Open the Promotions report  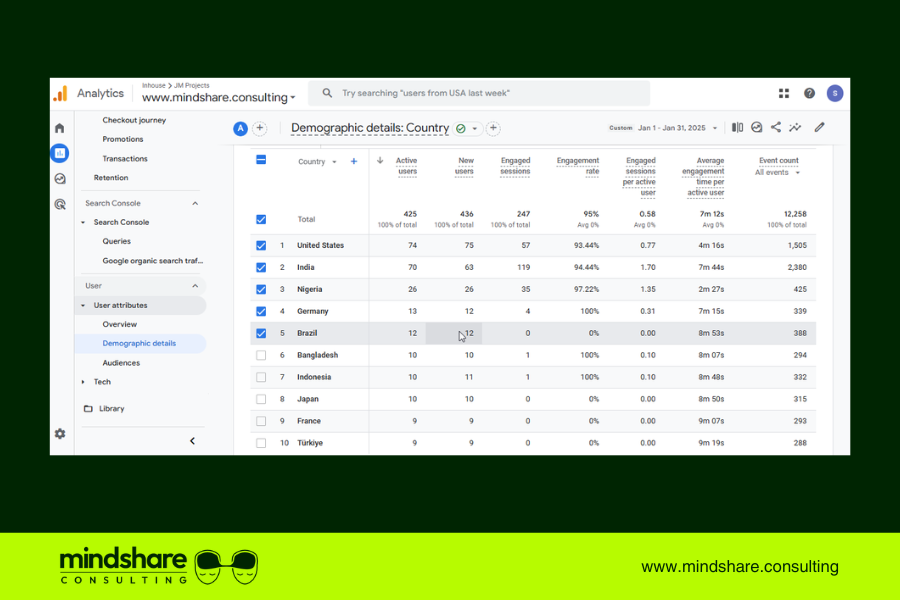click(x=123, y=139)
